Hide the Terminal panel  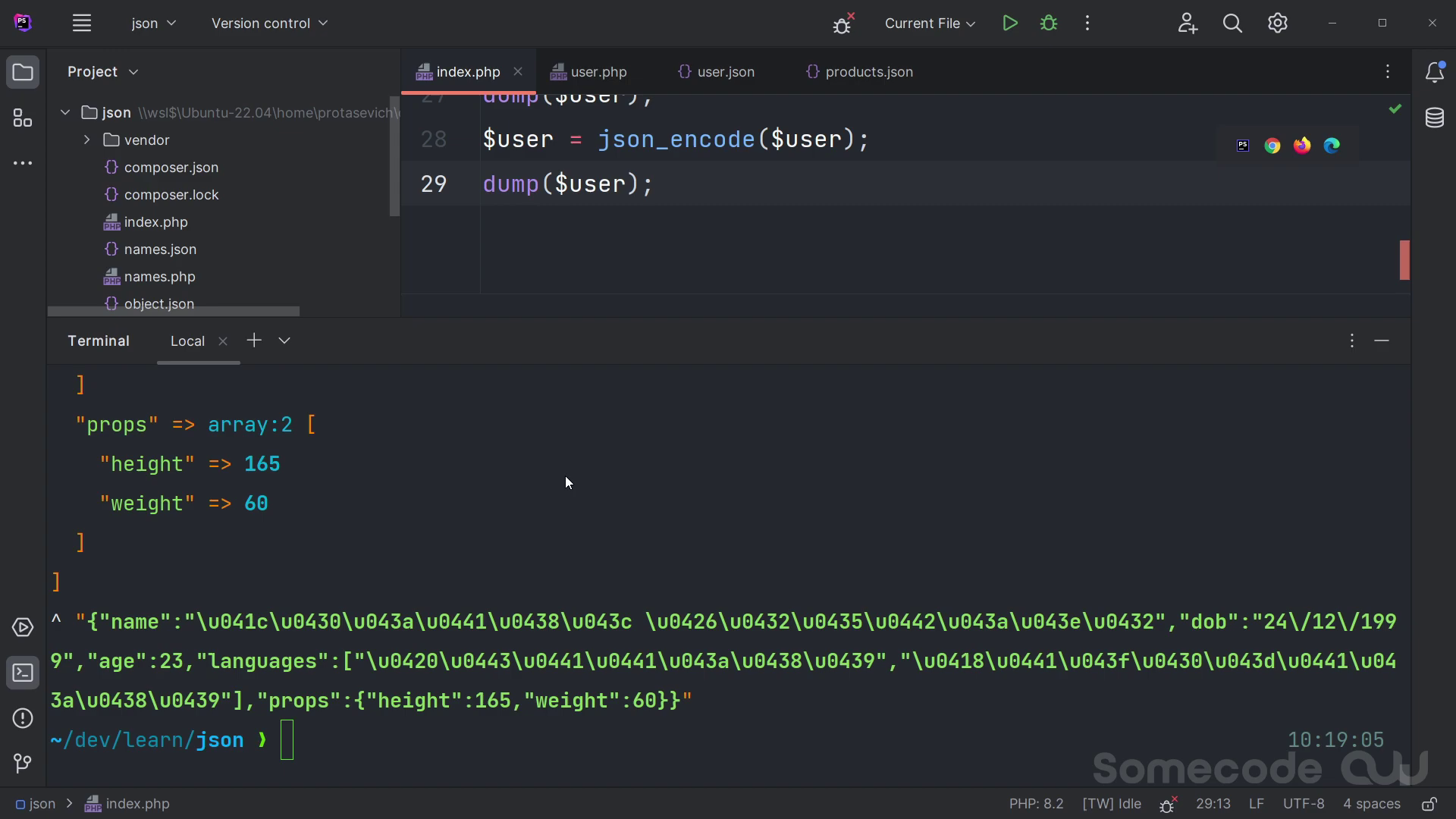(1382, 341)
